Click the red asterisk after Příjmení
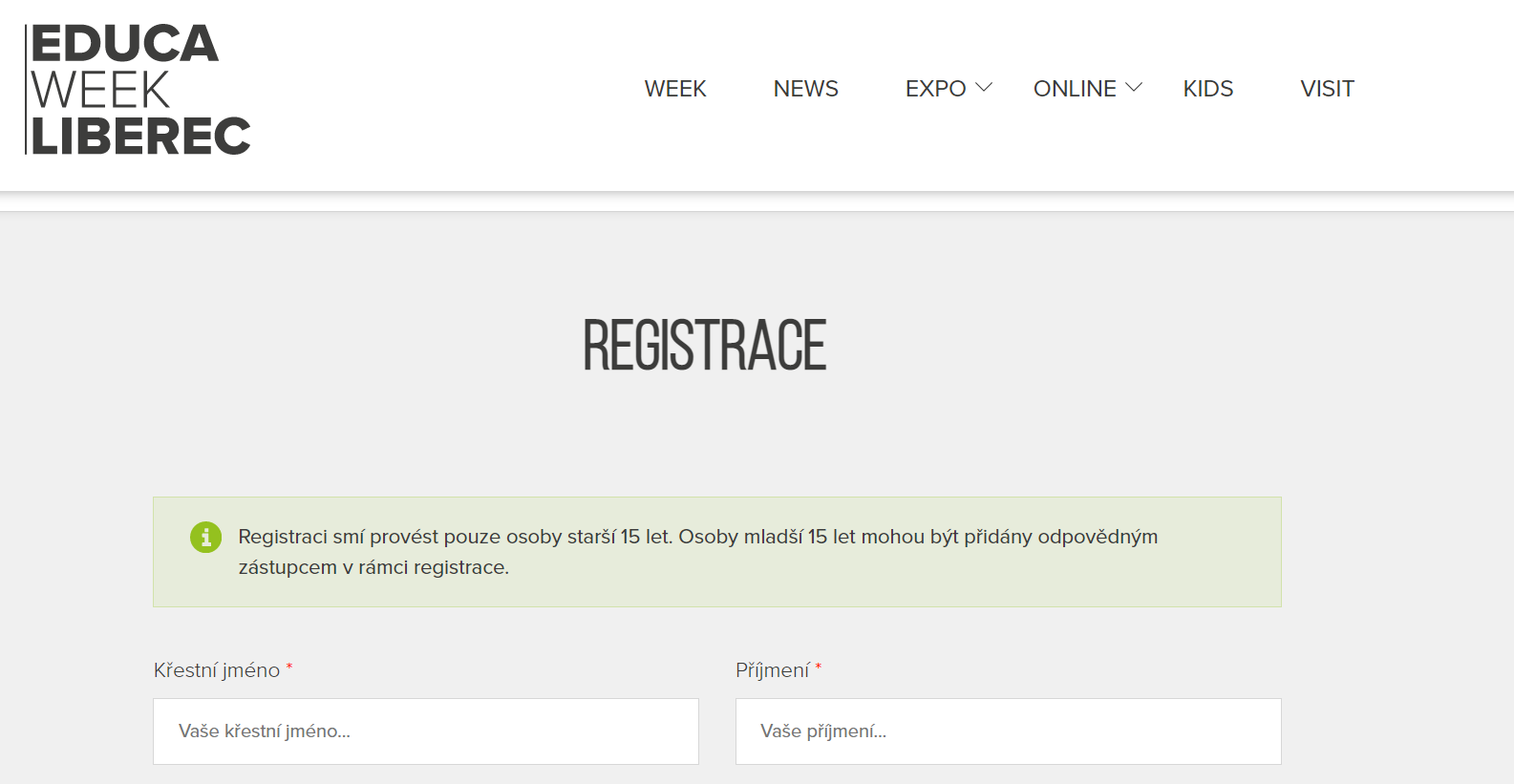Viewport: 1514px width, 784px height. point(819,667)
